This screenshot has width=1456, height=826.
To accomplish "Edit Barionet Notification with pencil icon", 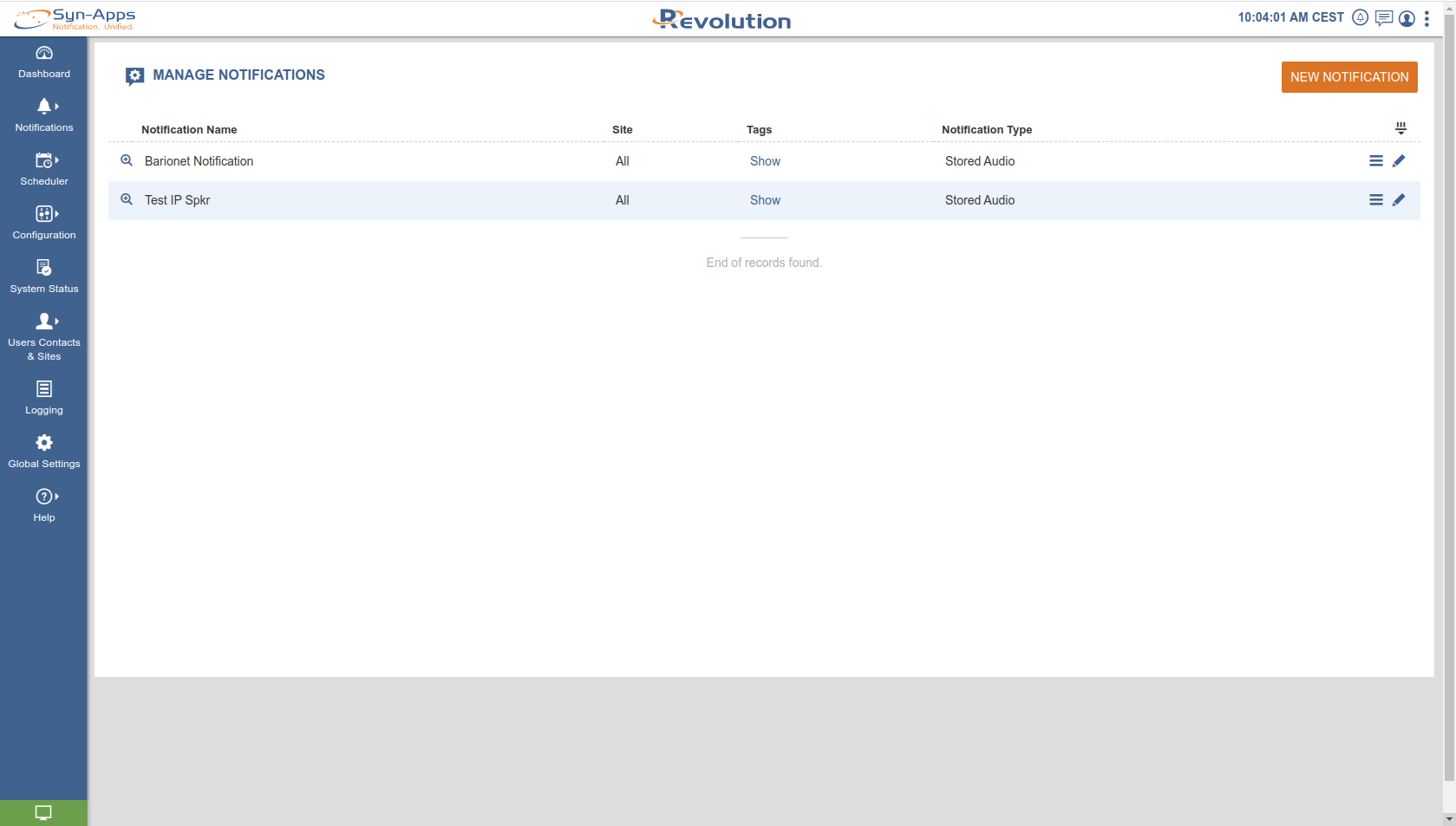I will pos(1399,161).
